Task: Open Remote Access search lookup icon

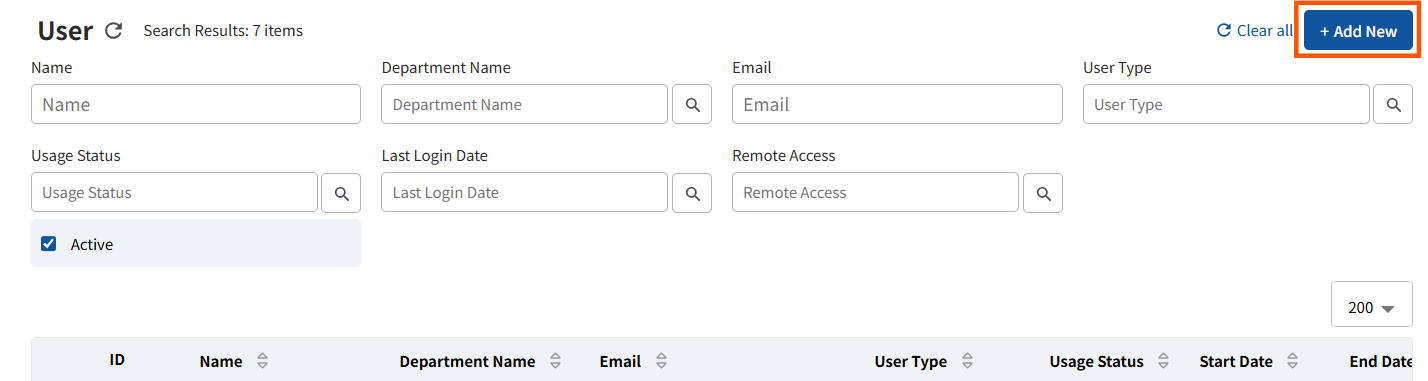Action: 1043,193
